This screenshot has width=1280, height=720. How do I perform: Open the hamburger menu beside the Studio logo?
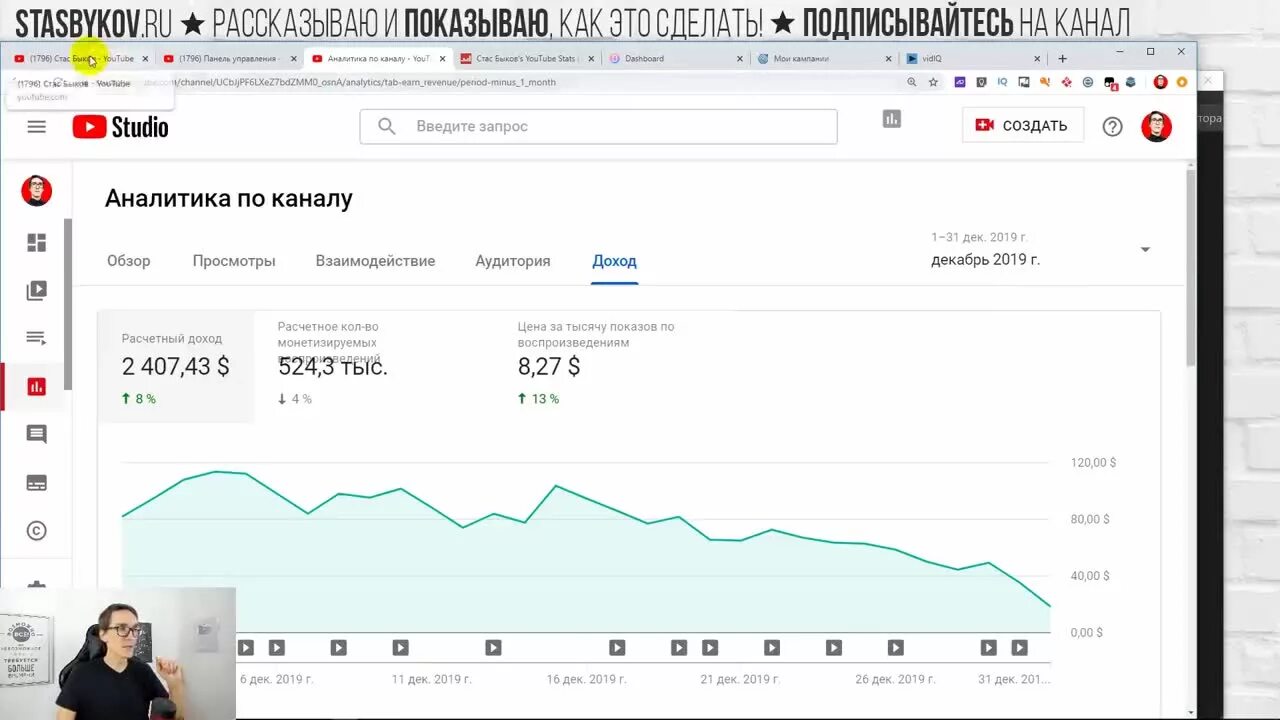[37, 126]
